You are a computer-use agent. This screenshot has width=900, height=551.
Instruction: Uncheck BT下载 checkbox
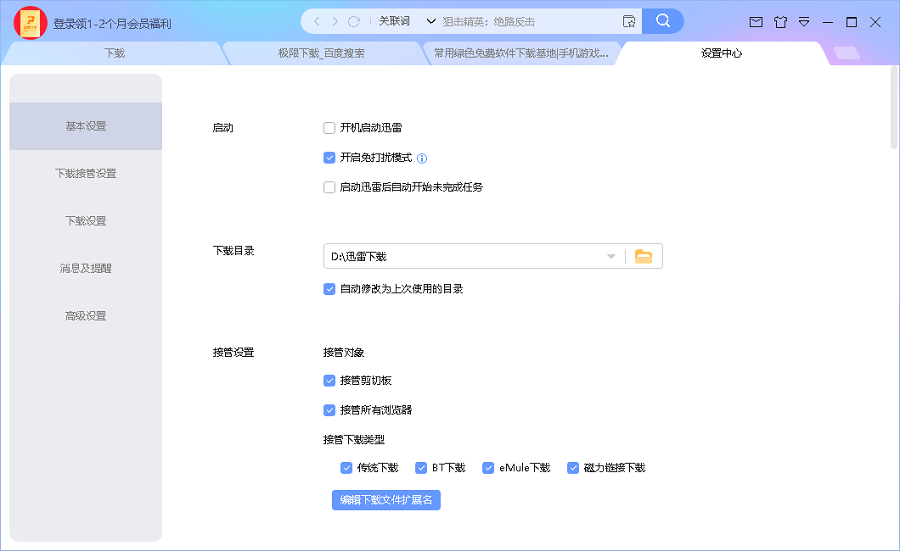[421, 468]
